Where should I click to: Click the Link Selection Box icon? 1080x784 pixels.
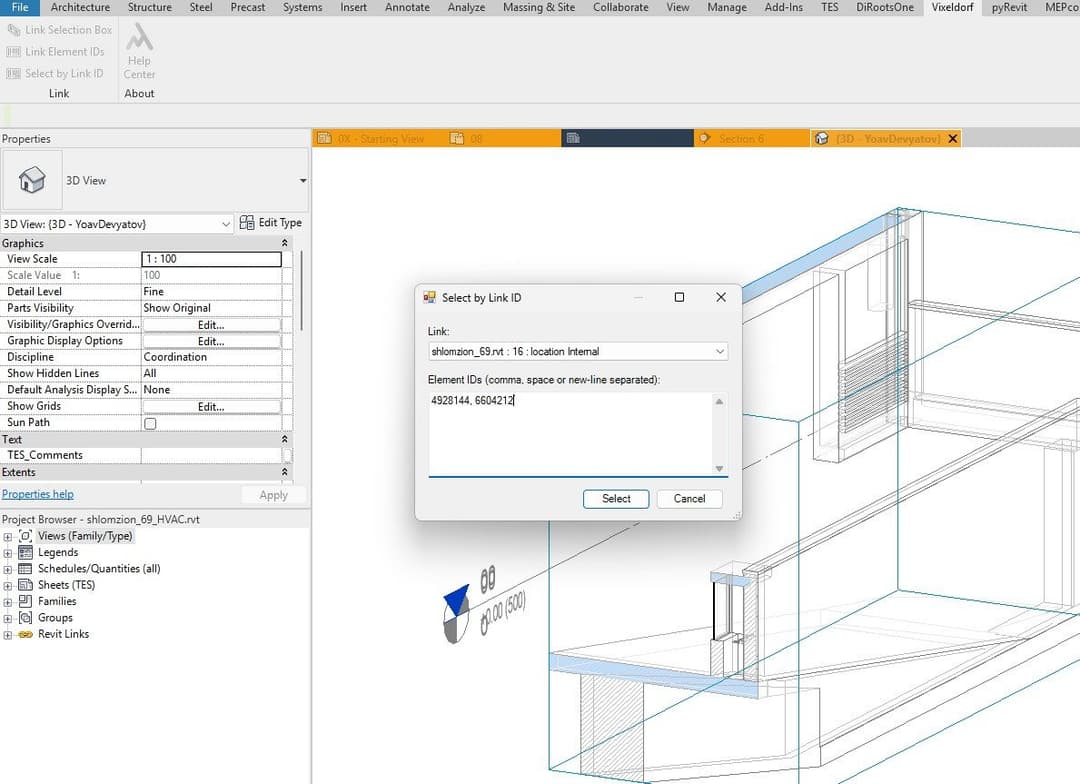coord(13,30)
